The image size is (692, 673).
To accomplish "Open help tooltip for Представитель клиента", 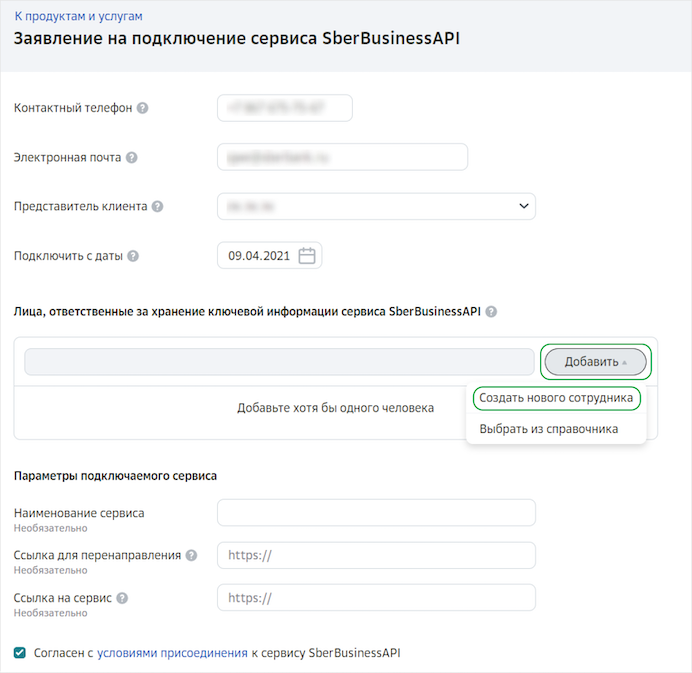I will pos(158,207).
